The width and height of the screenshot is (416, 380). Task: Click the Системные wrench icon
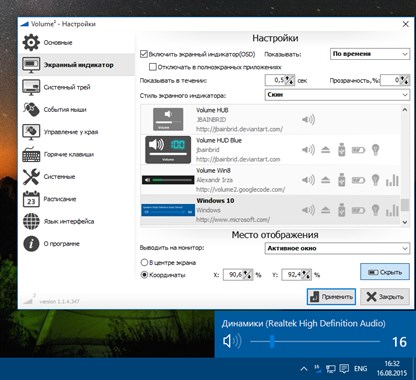click(x=31, y=177)
